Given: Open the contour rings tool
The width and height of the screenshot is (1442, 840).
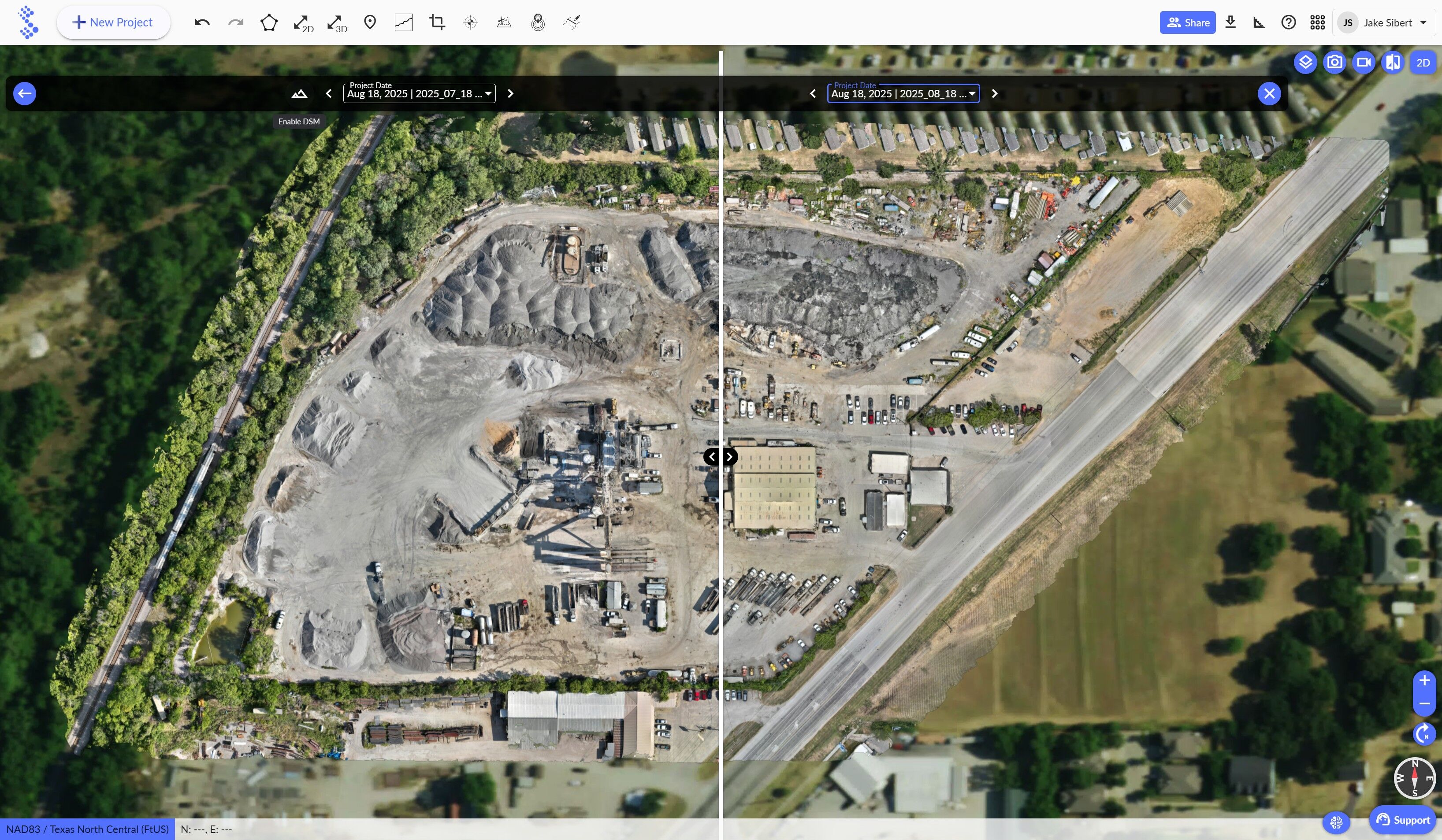Looking at the screenshot, I should (538, 22).
